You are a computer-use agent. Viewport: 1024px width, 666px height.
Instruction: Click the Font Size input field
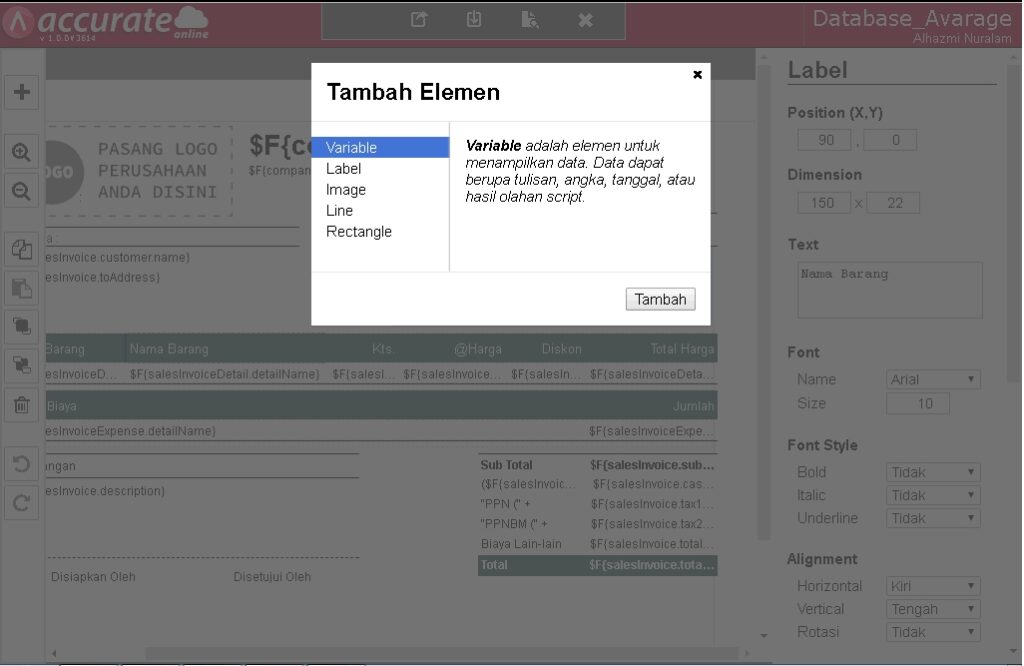point(917,404)
